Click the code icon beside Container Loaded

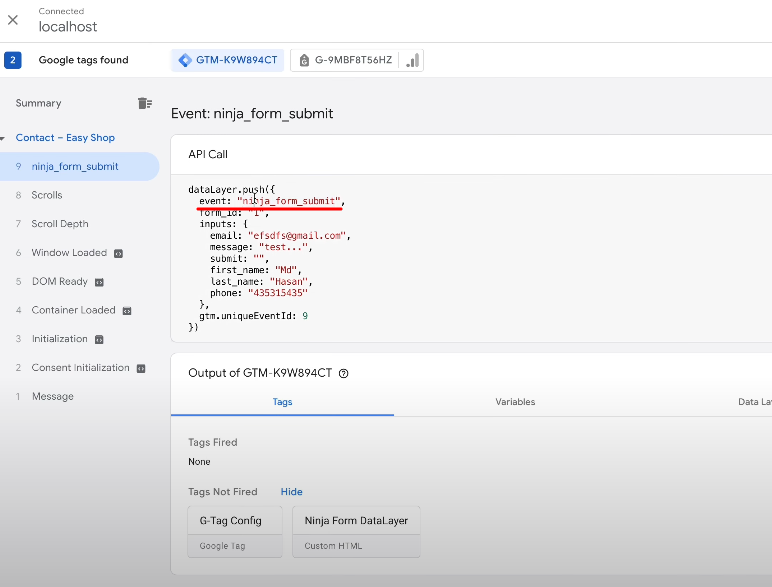tap(127, 311)
